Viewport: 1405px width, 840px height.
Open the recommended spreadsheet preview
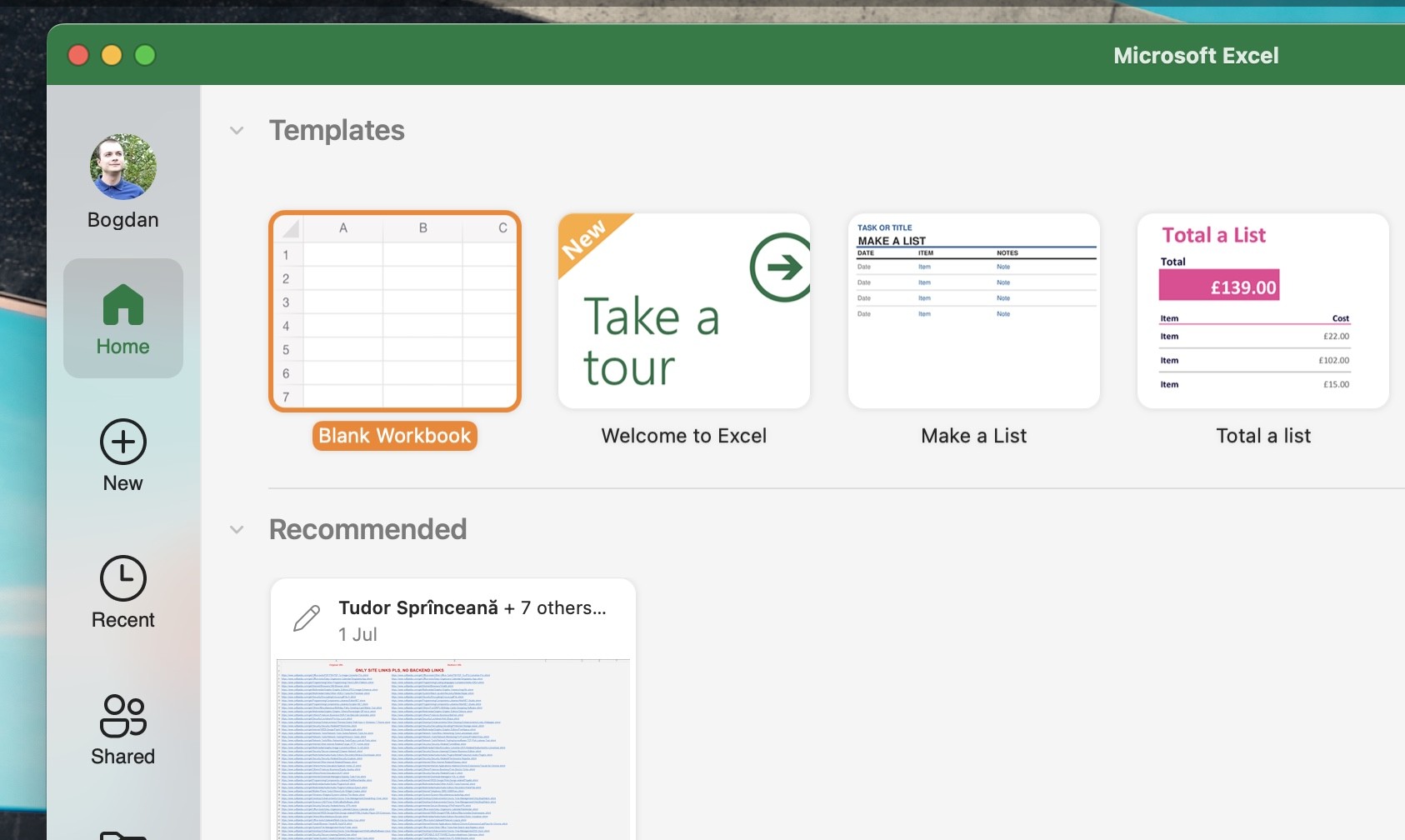[453, 749]
